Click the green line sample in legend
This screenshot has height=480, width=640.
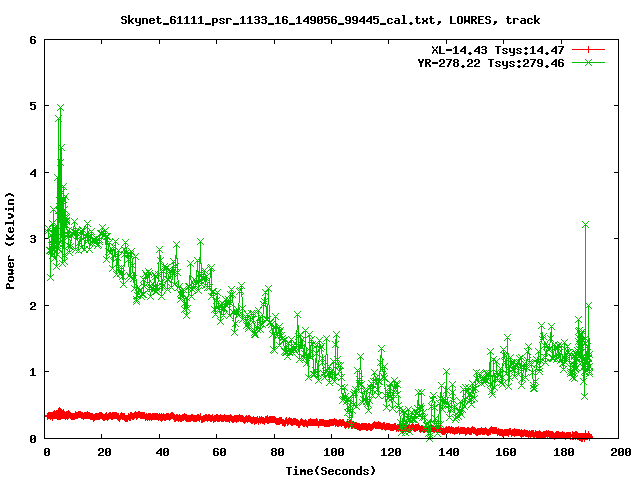(x=589, y=62)
